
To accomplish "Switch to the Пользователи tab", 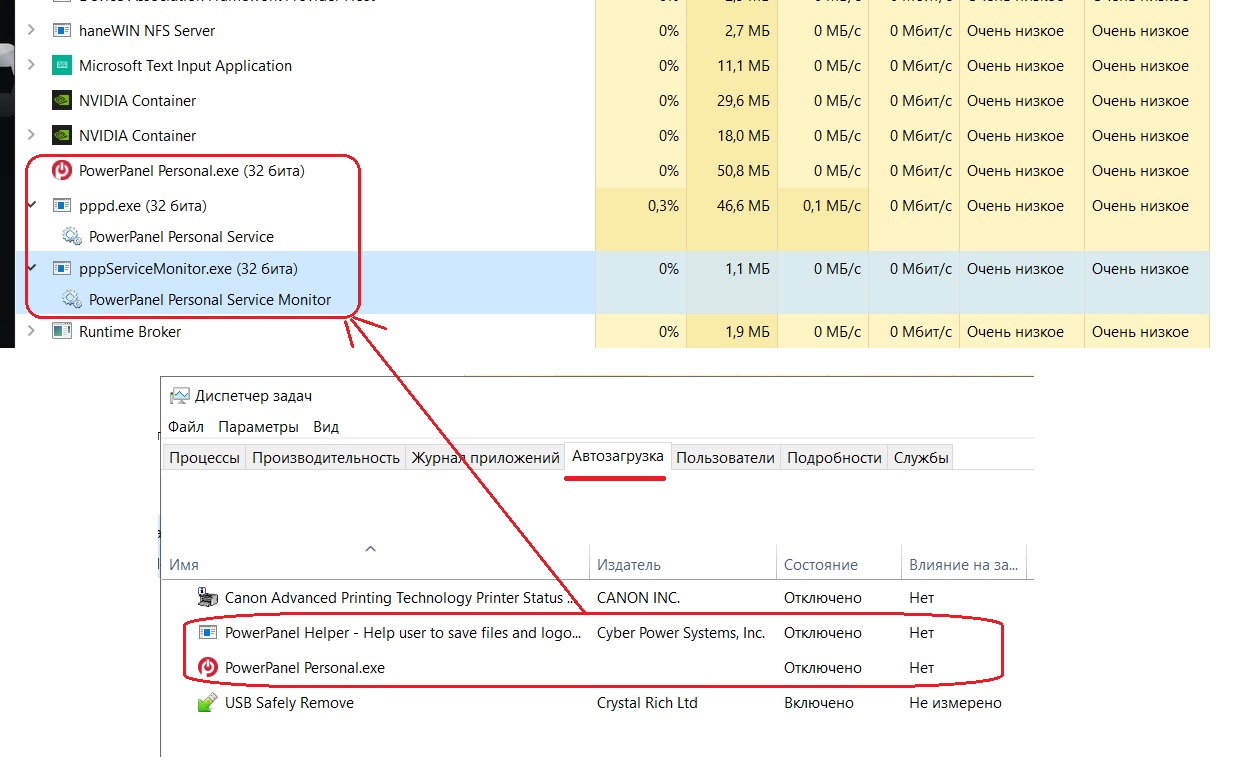I will tap(726, 458).
